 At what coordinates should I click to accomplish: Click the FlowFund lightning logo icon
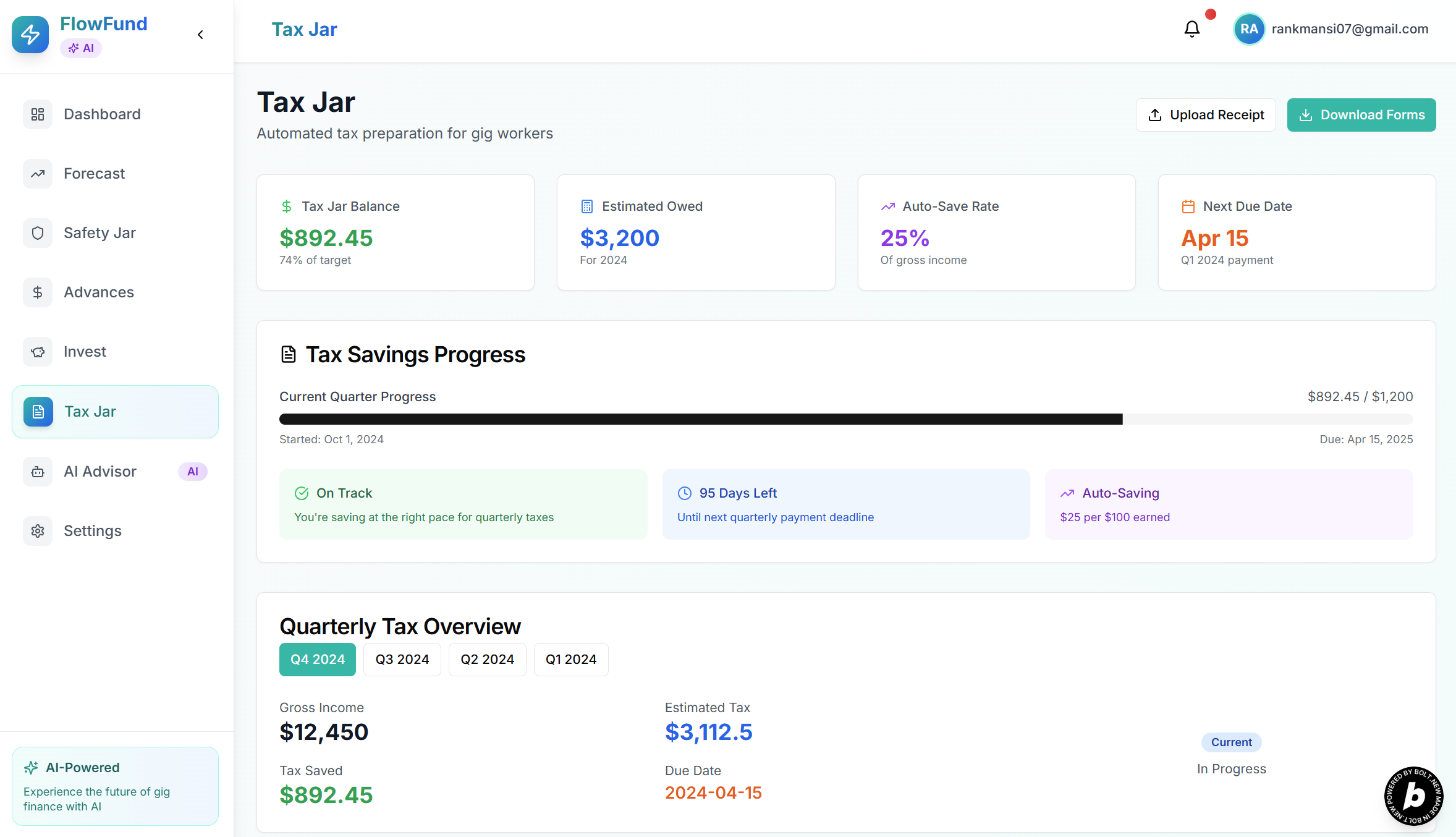(30, 35)
